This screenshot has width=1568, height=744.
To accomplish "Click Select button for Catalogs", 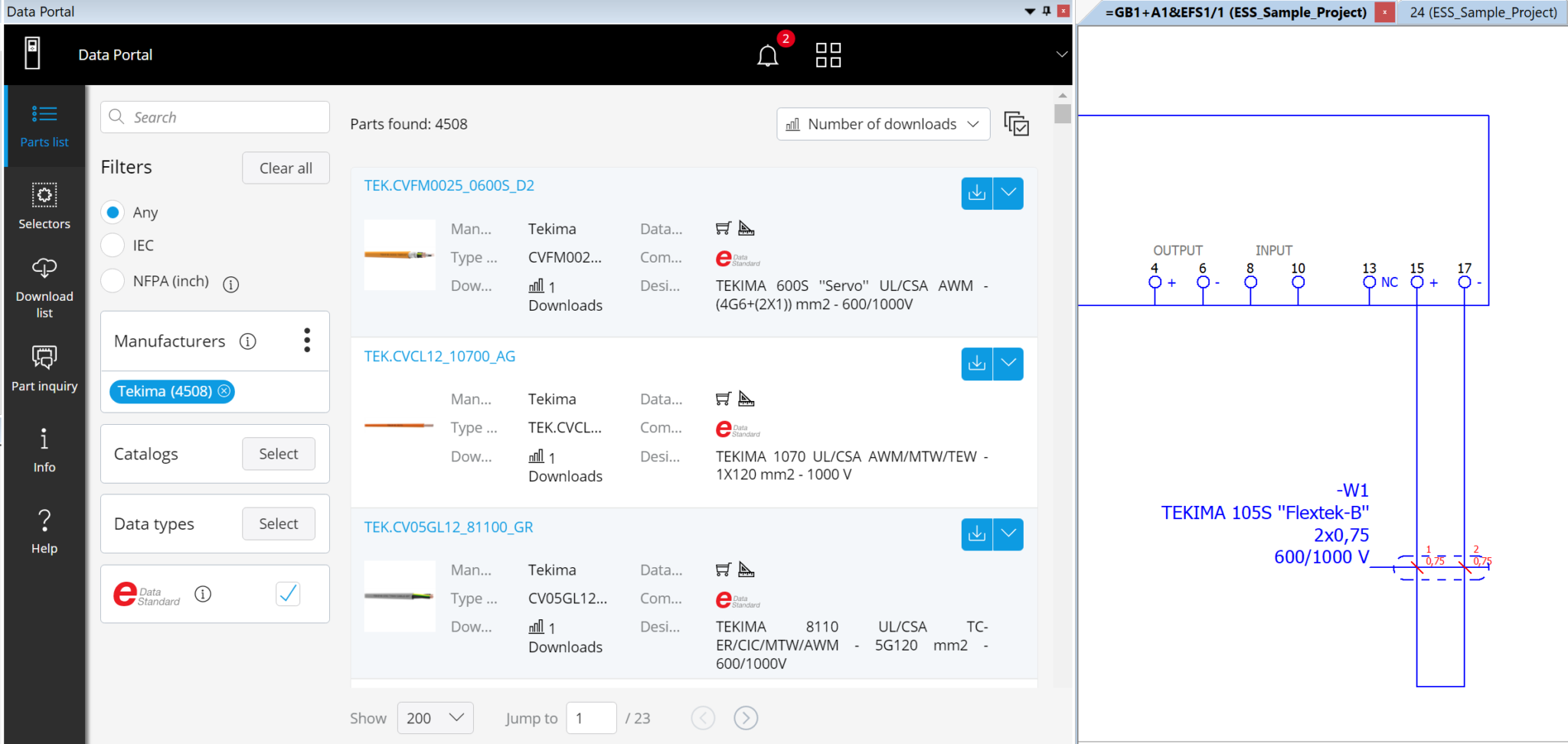I will [279, 454].
